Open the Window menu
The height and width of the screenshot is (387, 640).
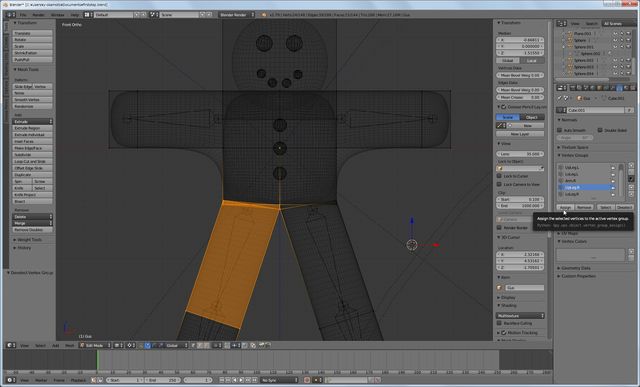(x=58, y=15)
